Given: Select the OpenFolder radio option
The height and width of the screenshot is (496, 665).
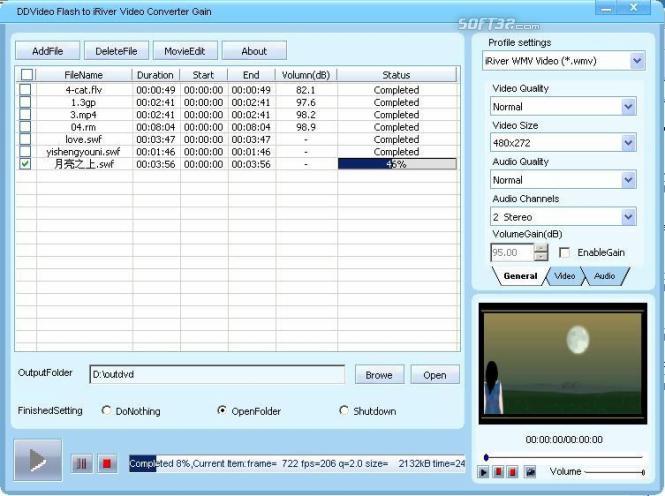Looking at the screenshot, I should [x=221, y=410].
